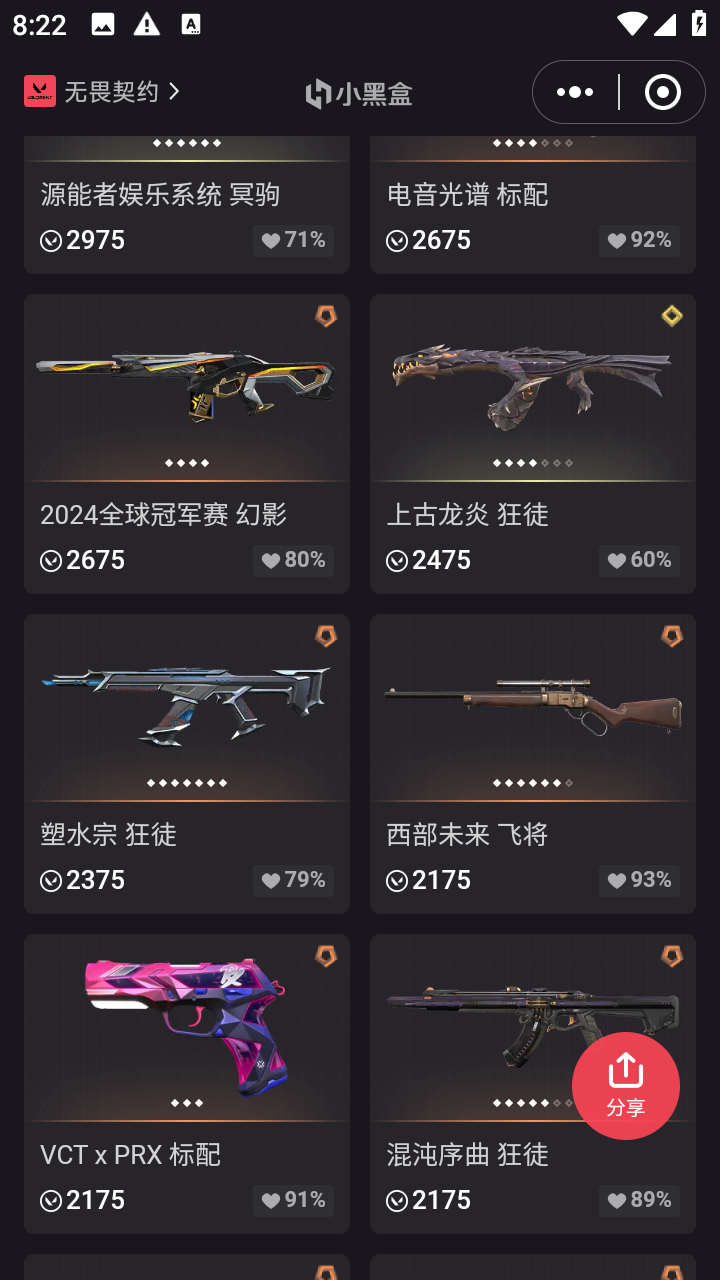Toggle the 93% heart on 西部未来 飞将
The height and width of the screenshot is (1280, 720).
[640, 880]
